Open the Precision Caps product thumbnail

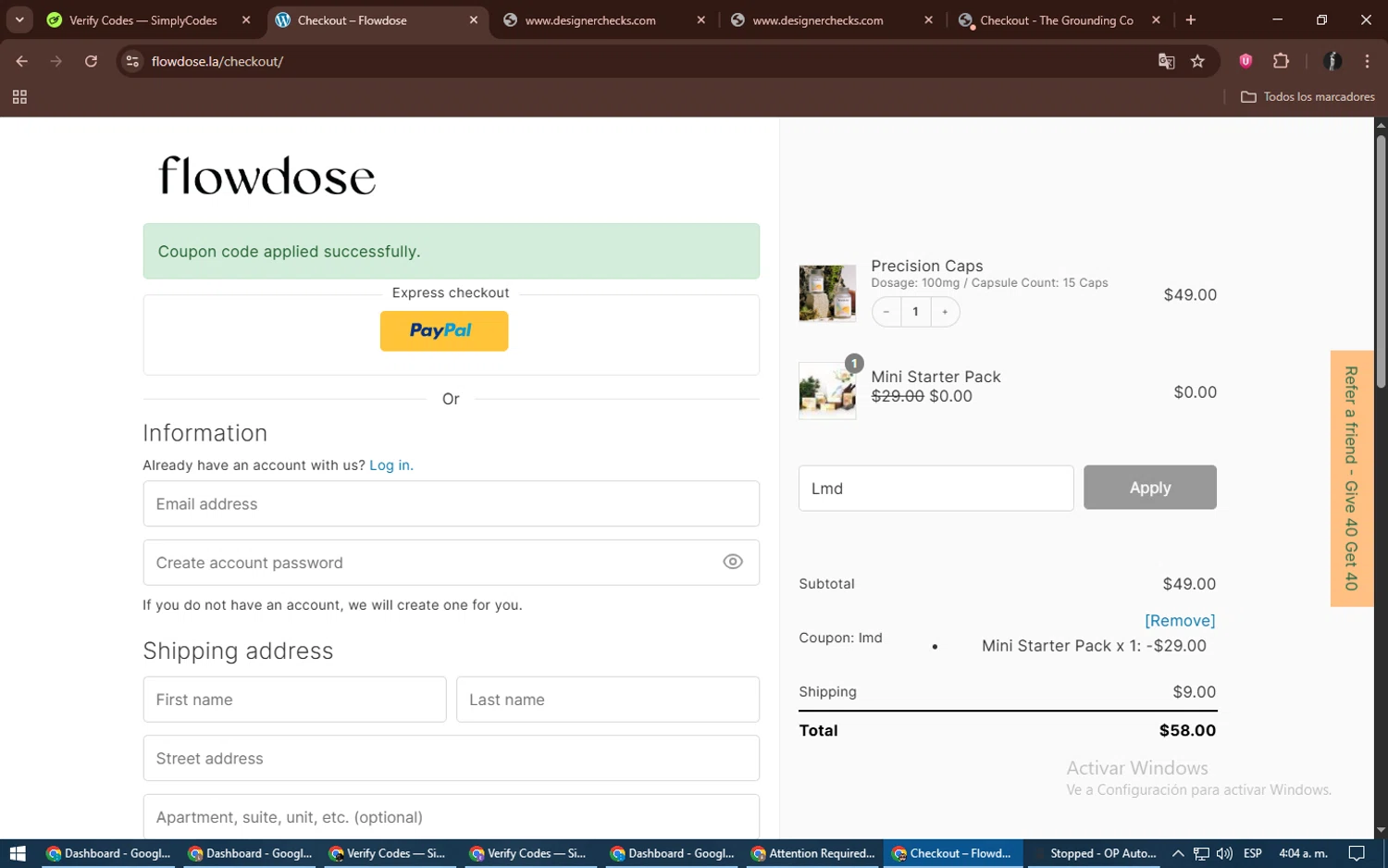[x=827, y=293]
